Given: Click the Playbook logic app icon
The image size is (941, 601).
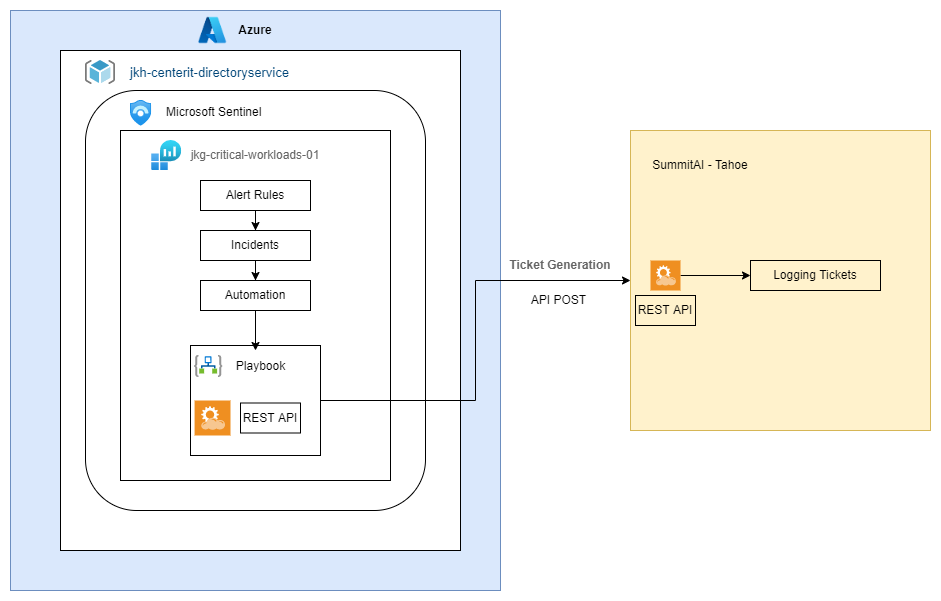Looking at the screenshot, I should point(208,366).
